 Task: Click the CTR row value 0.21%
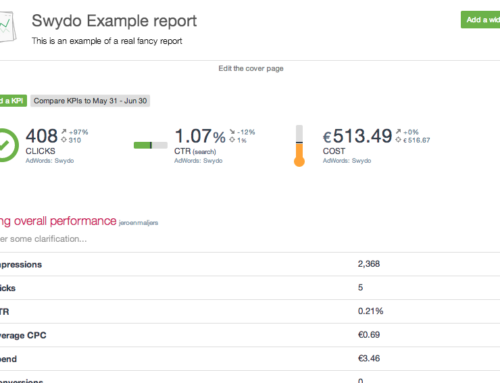370,311
